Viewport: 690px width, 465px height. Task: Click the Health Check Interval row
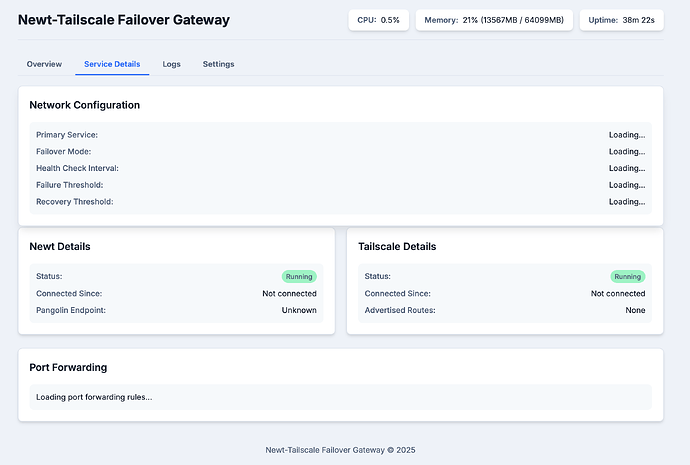(341, 168)
